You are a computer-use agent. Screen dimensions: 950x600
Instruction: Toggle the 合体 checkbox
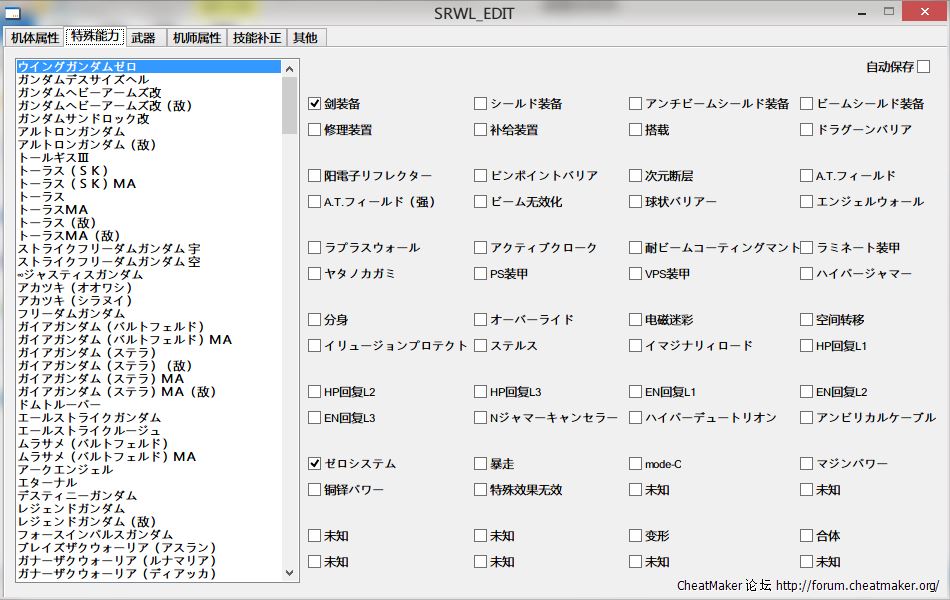pos(807,535)
